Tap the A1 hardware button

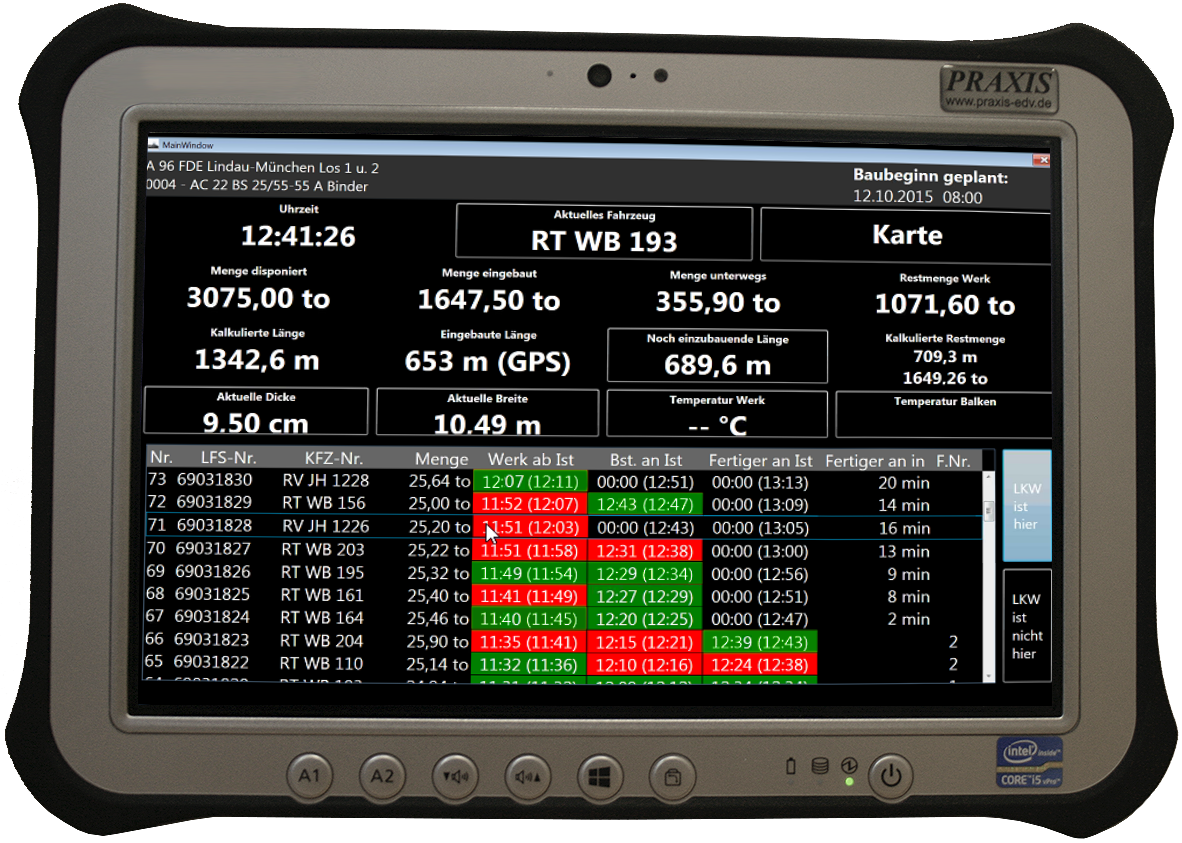pyautogui.click(x=310, y=775)
